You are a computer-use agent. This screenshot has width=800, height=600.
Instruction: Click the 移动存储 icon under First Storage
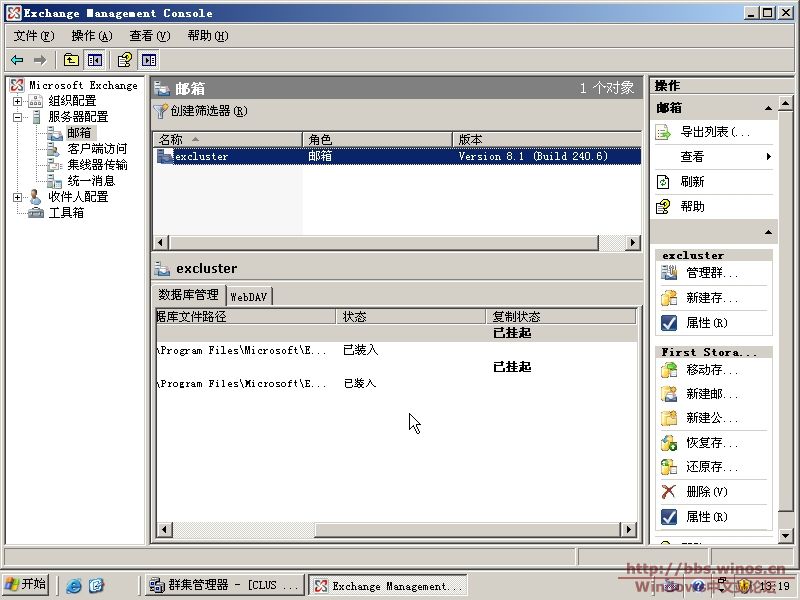(669, 370)
